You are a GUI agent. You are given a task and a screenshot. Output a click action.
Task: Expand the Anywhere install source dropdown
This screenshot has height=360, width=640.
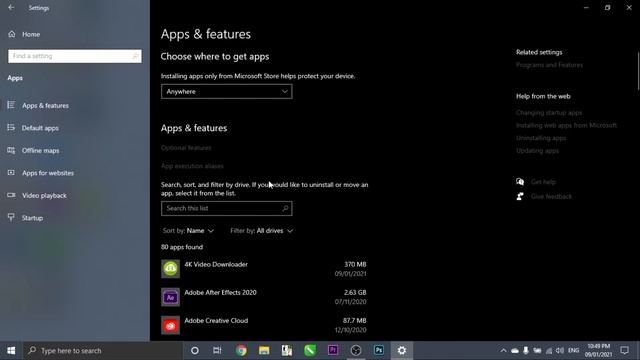pos(227,91)
